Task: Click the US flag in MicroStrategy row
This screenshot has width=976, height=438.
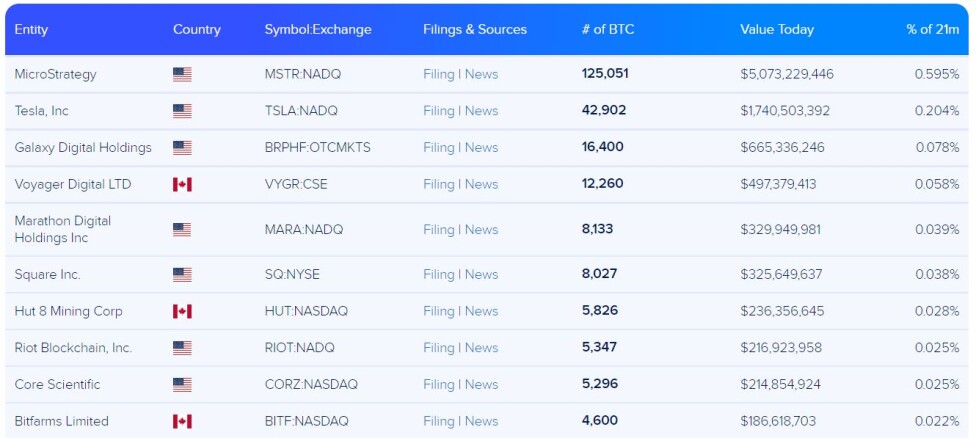Action: pyautogui.click(x=182, y=75)
